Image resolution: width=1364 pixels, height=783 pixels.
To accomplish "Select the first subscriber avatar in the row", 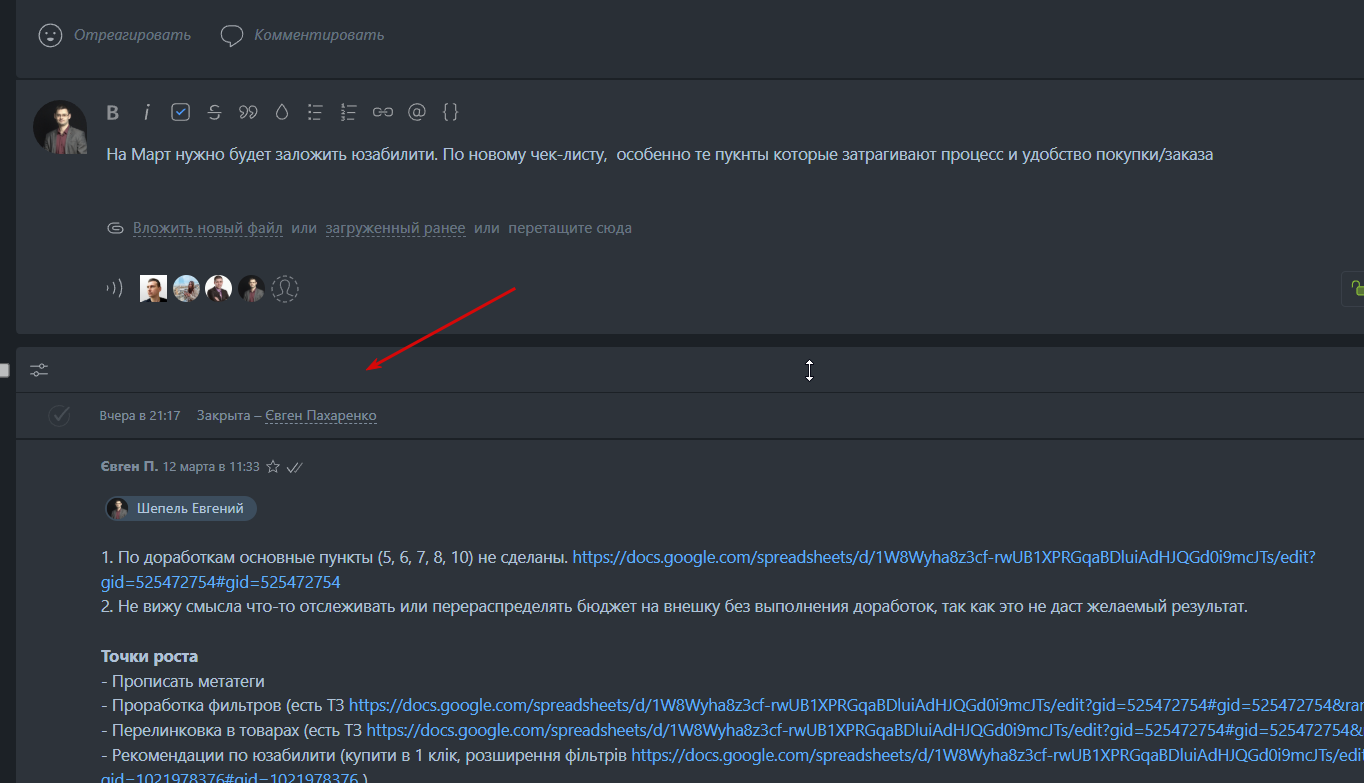I will [x=153, y=289].
